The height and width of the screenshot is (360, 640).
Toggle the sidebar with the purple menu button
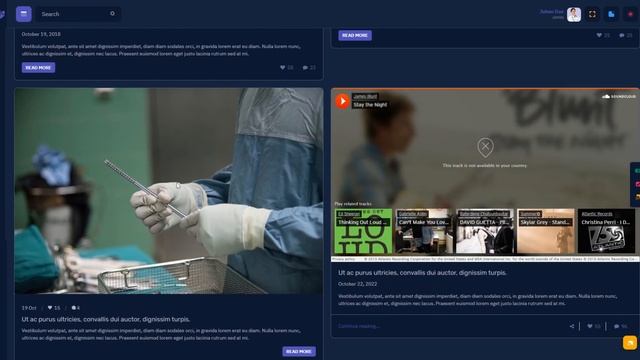24,14
